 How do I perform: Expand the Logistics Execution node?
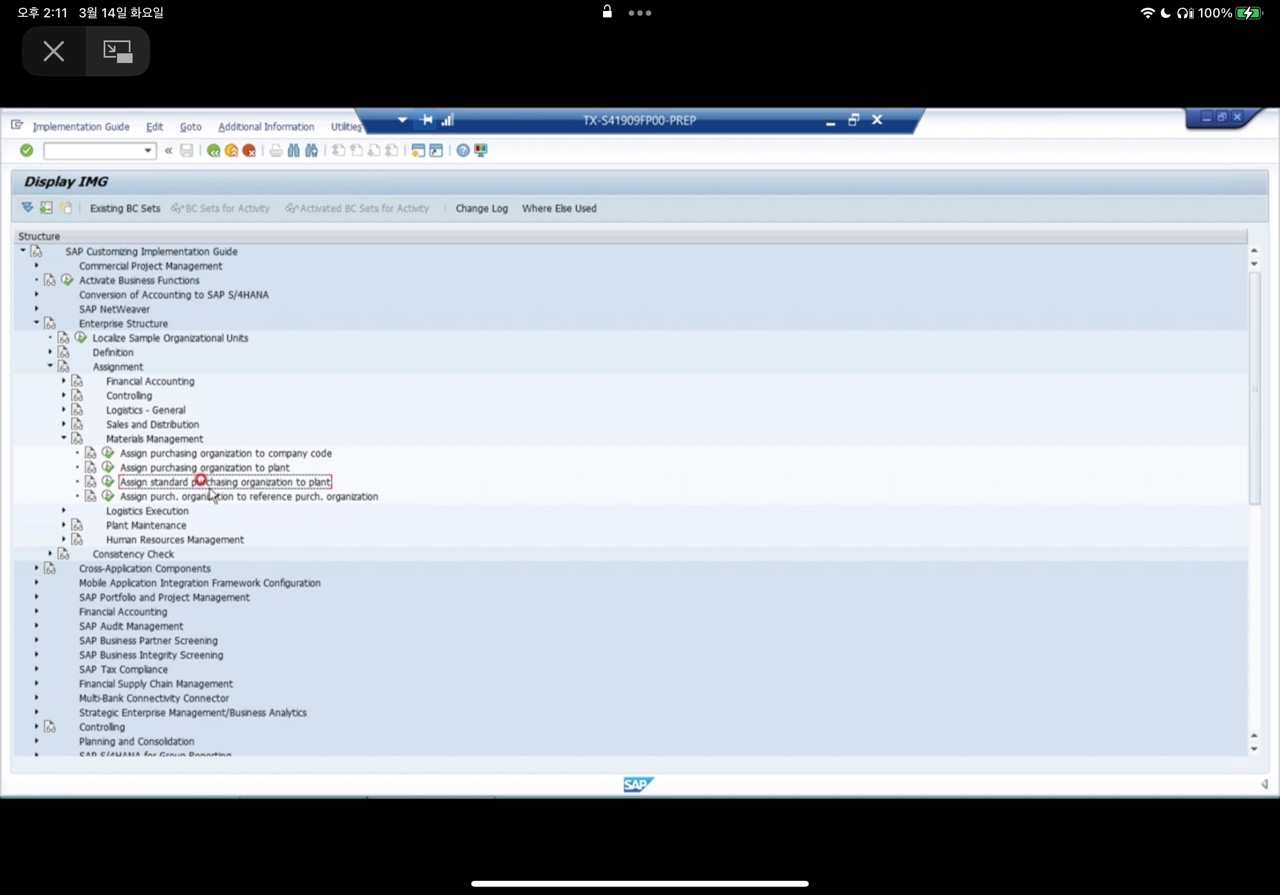click(x=64, y=511)
